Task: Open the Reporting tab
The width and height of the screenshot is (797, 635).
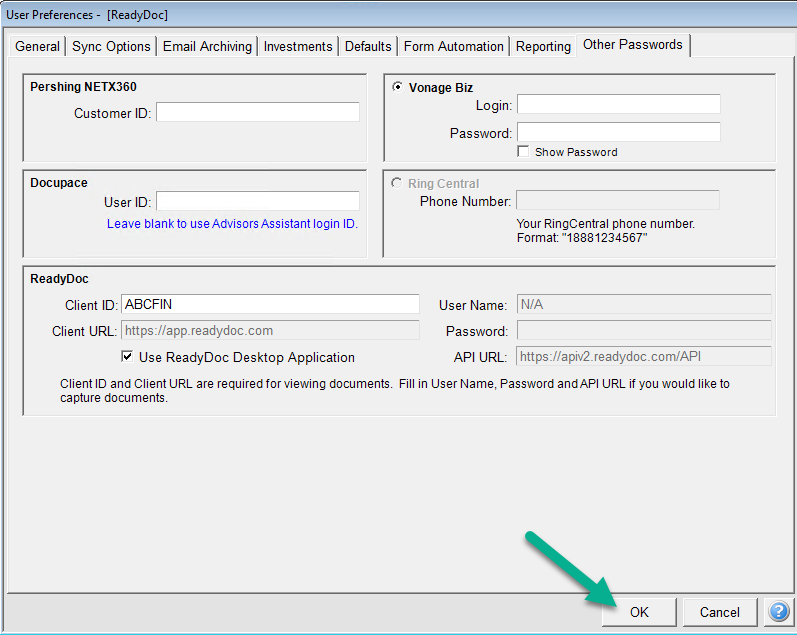Action: (543, 46)
